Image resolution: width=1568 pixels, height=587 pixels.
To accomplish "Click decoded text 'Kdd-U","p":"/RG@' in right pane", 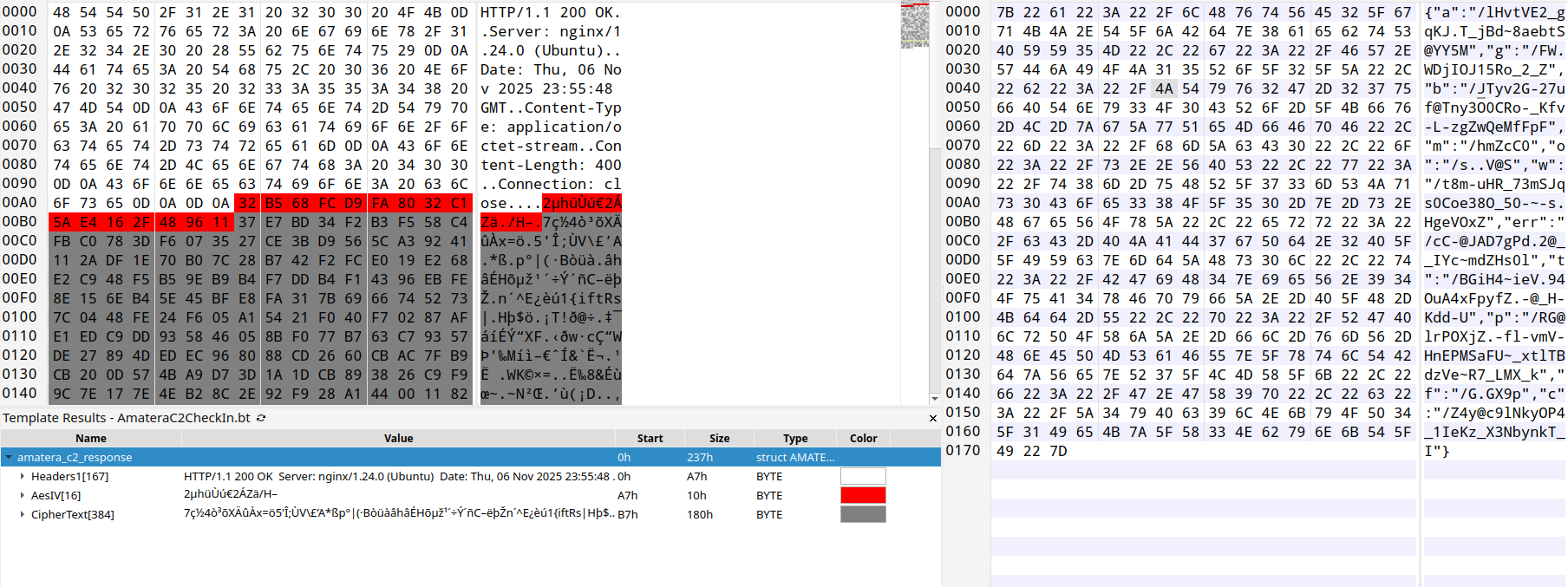I will (1494, 317).
